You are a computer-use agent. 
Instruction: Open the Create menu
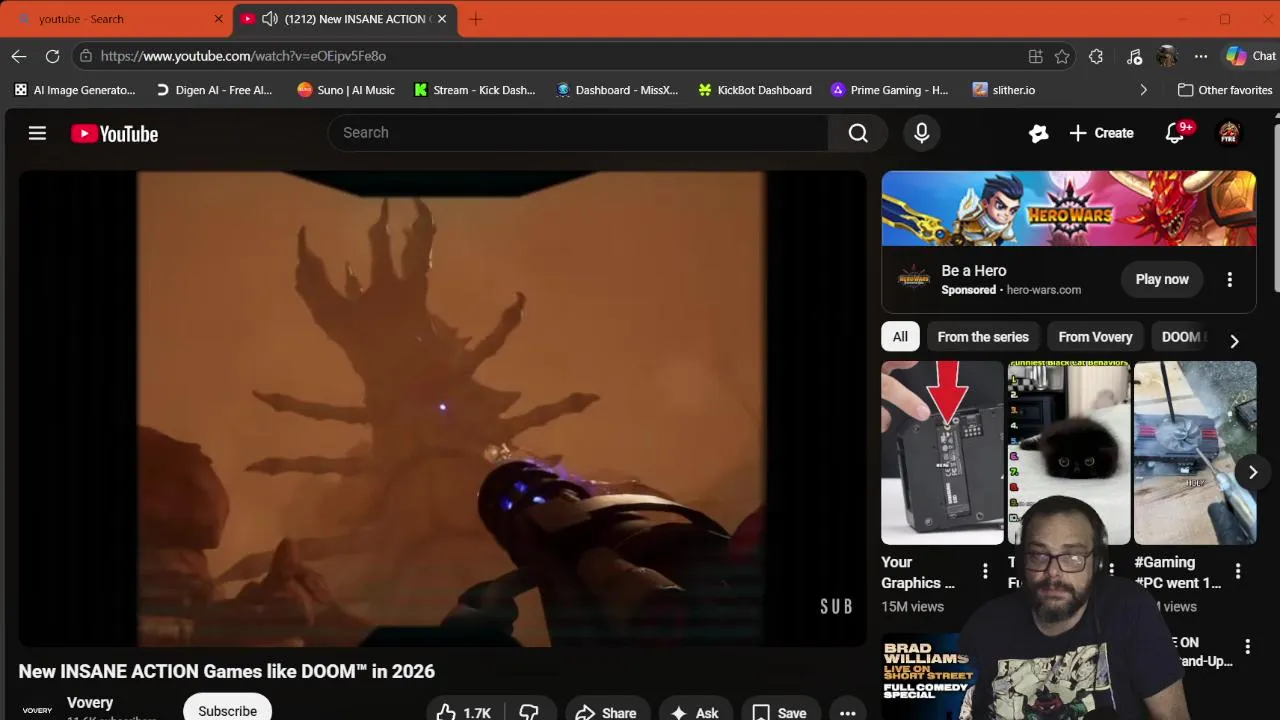[1101, 133]
